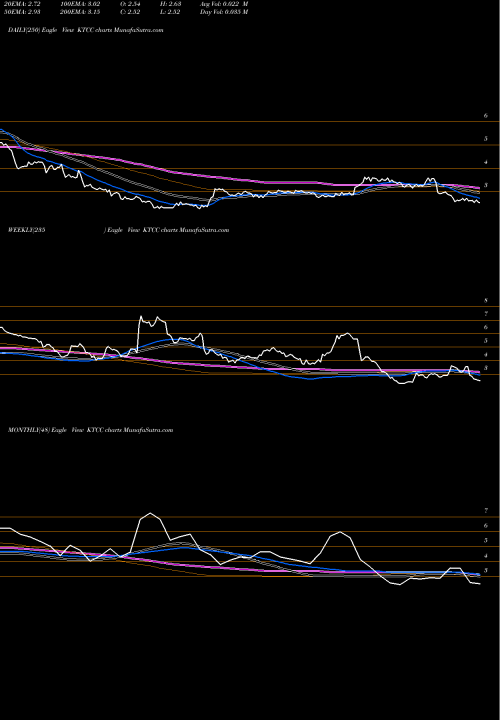Viewport: 500px width, 720px height.
Task: Select the low price 'L:' value
Action: [169, 12]
